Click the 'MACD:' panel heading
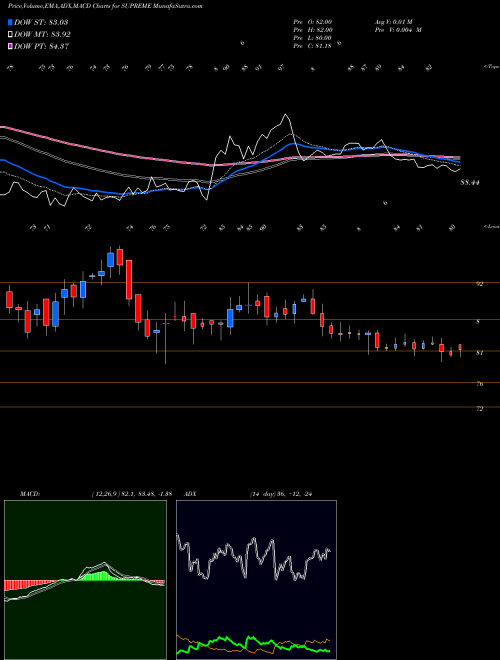 point(29,494)
